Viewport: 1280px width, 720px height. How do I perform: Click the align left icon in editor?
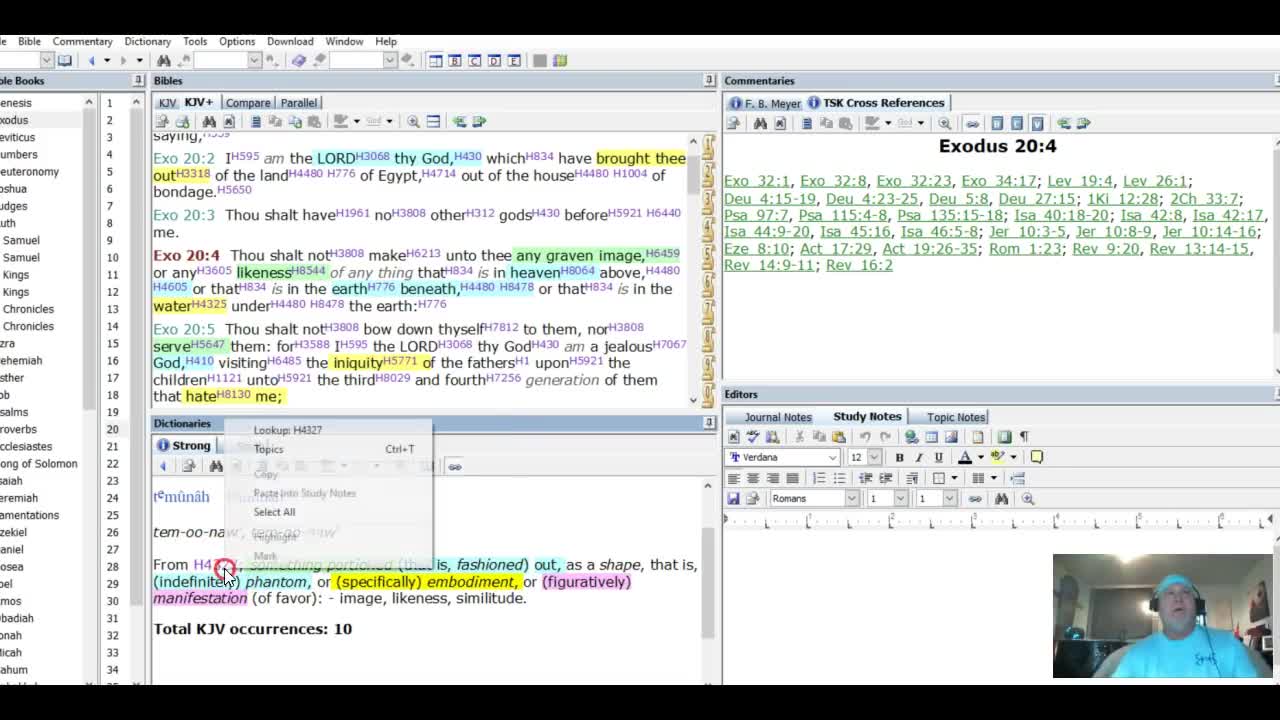point(734,478)
